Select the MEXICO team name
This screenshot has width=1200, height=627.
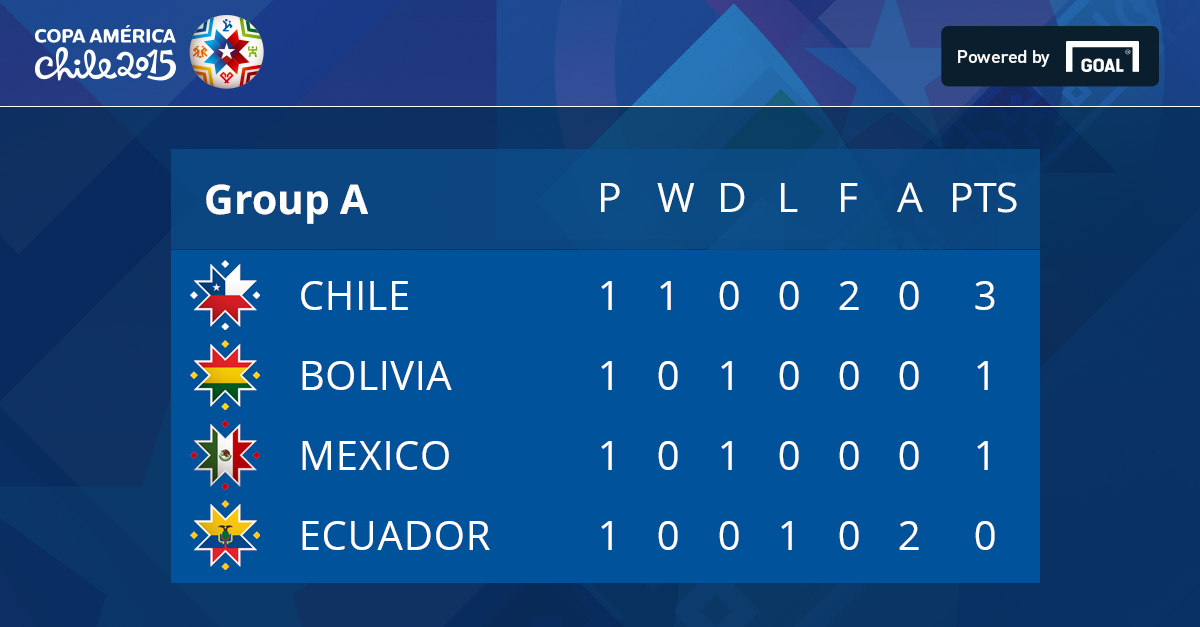(x=375, y=456)
